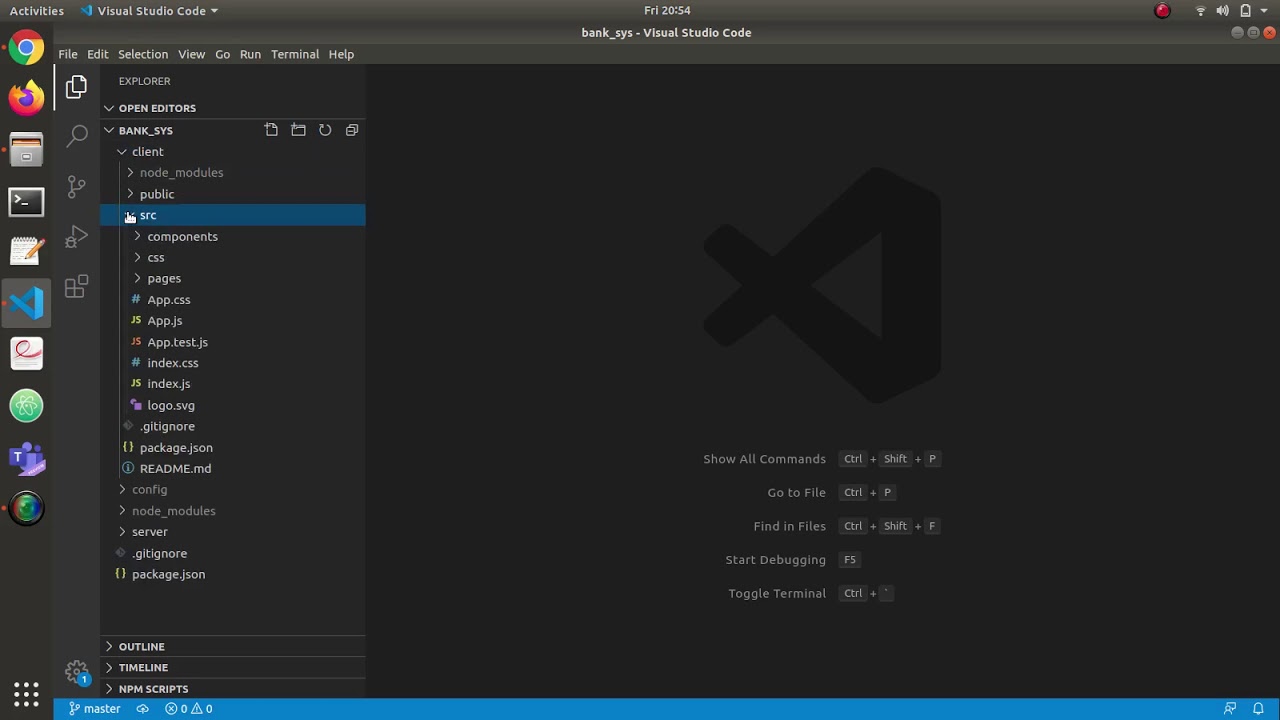Open the text editor from the dock
The height and width of the screenshot is (720, 1280).
click(x=27, y=251)
